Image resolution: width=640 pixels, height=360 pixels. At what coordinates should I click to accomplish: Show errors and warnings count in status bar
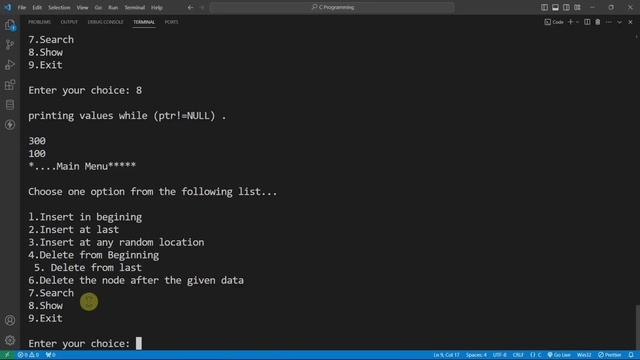pos(28,355)
